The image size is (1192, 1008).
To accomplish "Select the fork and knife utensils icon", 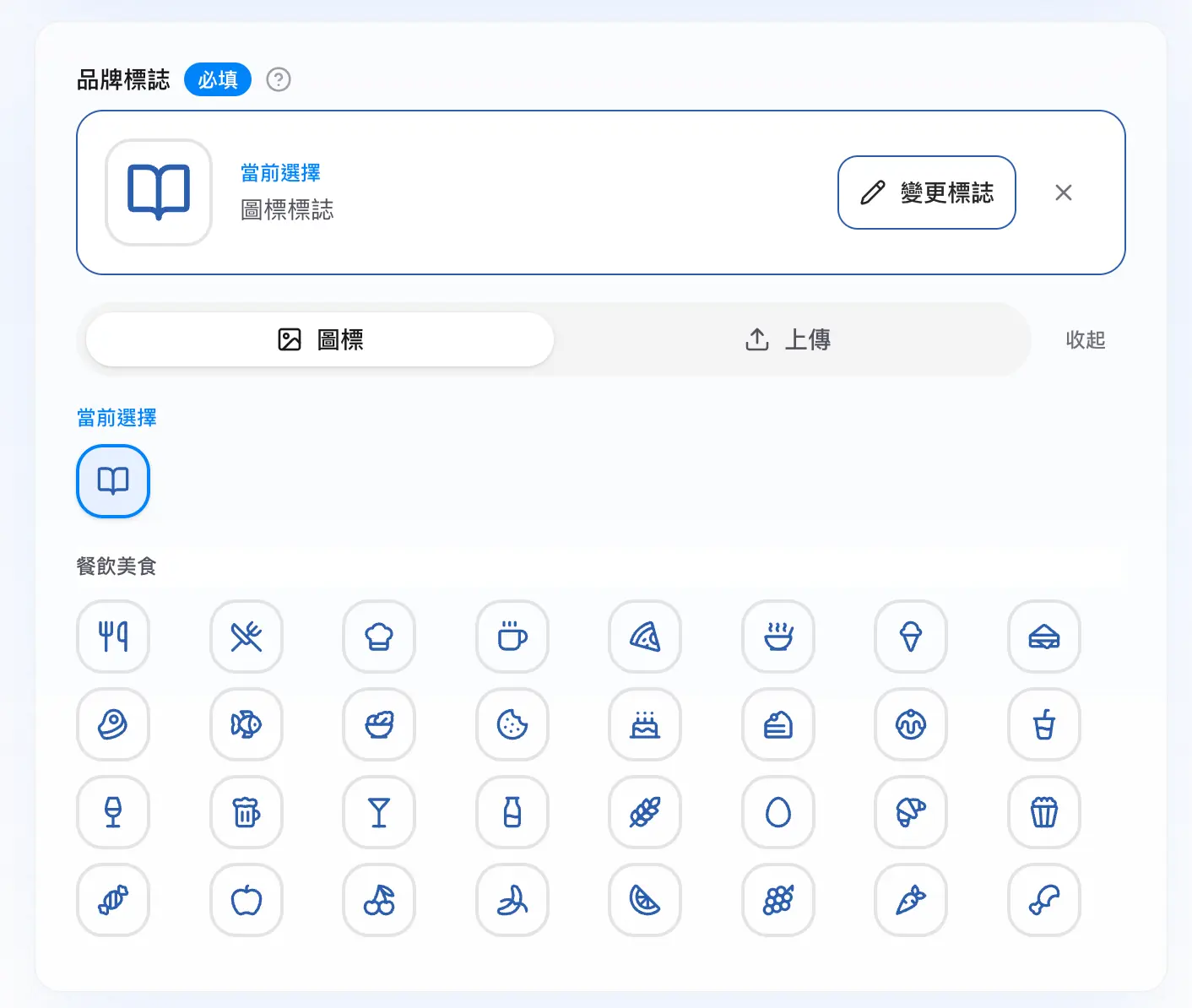I will pyautogui.click(x=113, y=637).
